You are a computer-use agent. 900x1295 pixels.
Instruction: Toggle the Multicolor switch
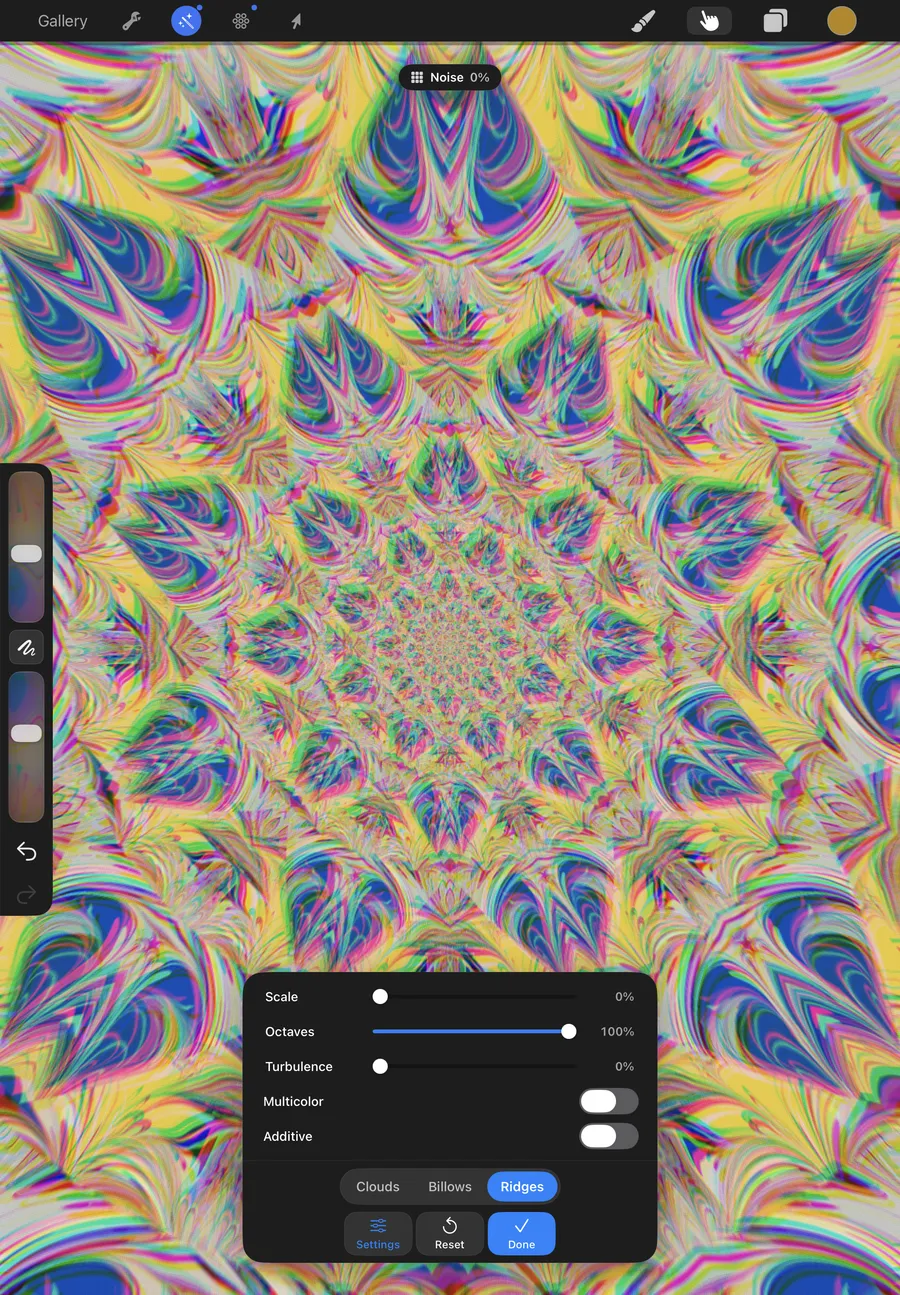(x=609, y=1101)
